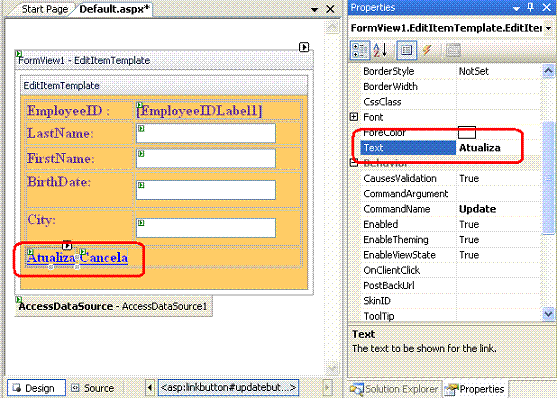Click the designer scroll up arrow

(x=332, y=26)
